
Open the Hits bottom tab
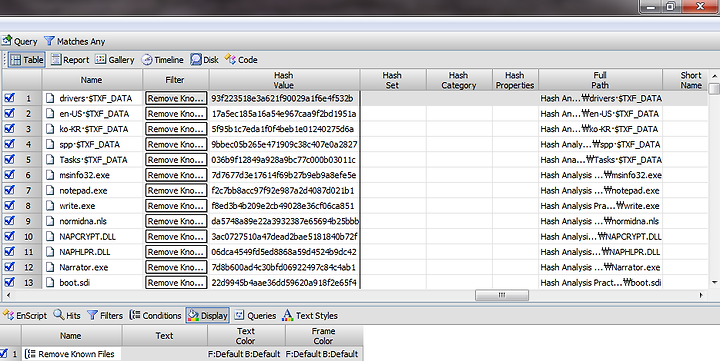(67, 316)
